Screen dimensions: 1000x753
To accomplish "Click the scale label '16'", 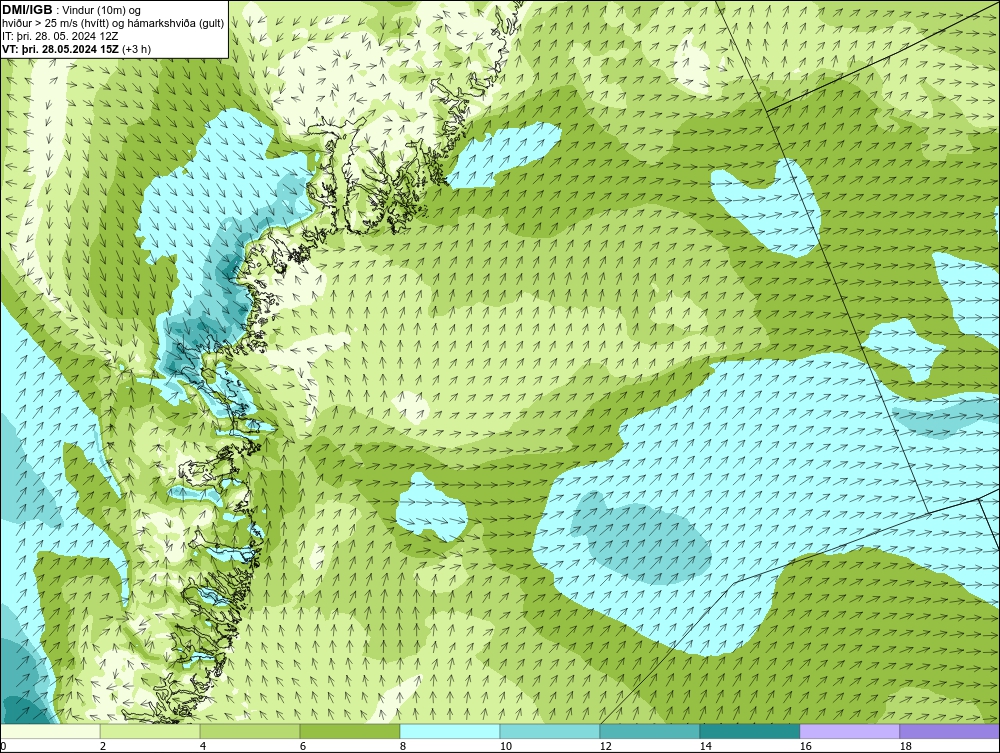I will 805,746.
